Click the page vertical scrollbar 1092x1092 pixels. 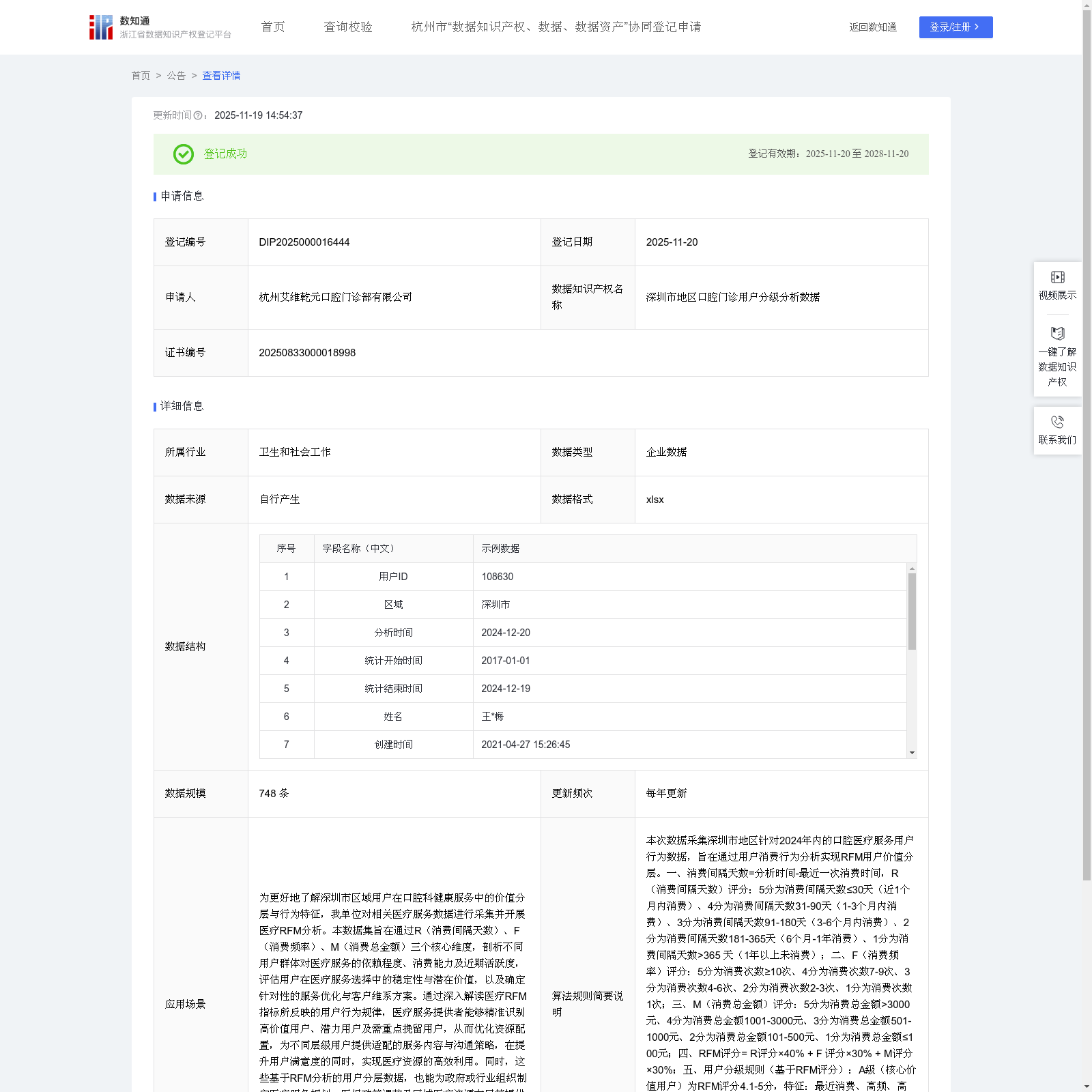click(x=1087, y=445)
